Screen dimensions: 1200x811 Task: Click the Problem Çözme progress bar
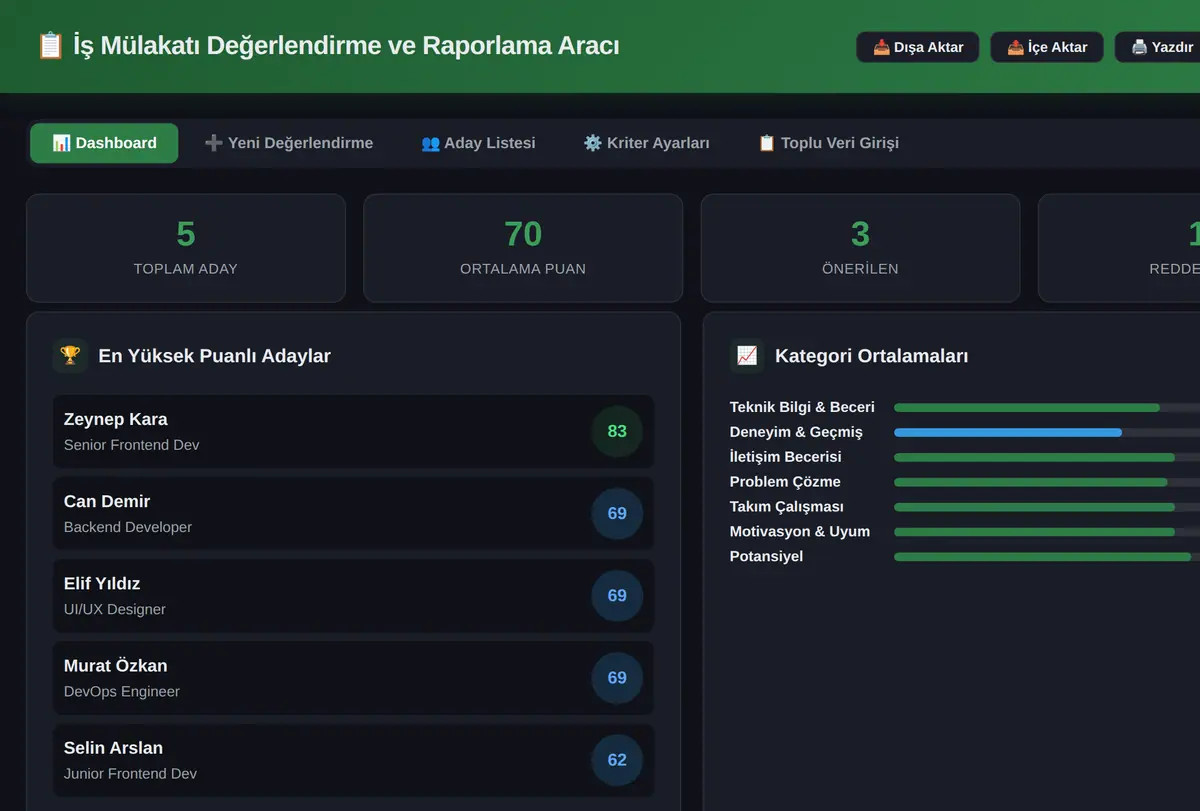[x=1047, y=482]
